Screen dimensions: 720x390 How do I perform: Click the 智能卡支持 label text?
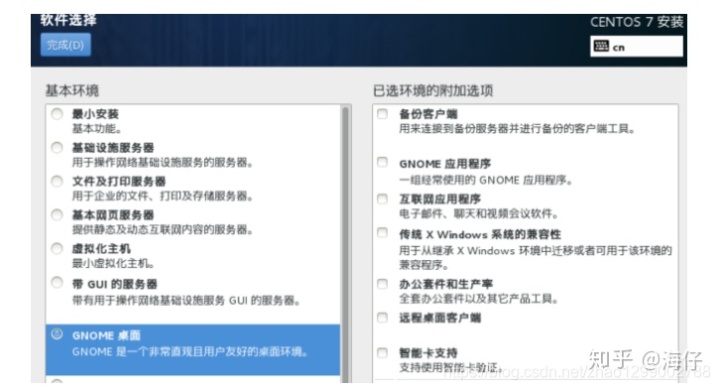[428, 353]
